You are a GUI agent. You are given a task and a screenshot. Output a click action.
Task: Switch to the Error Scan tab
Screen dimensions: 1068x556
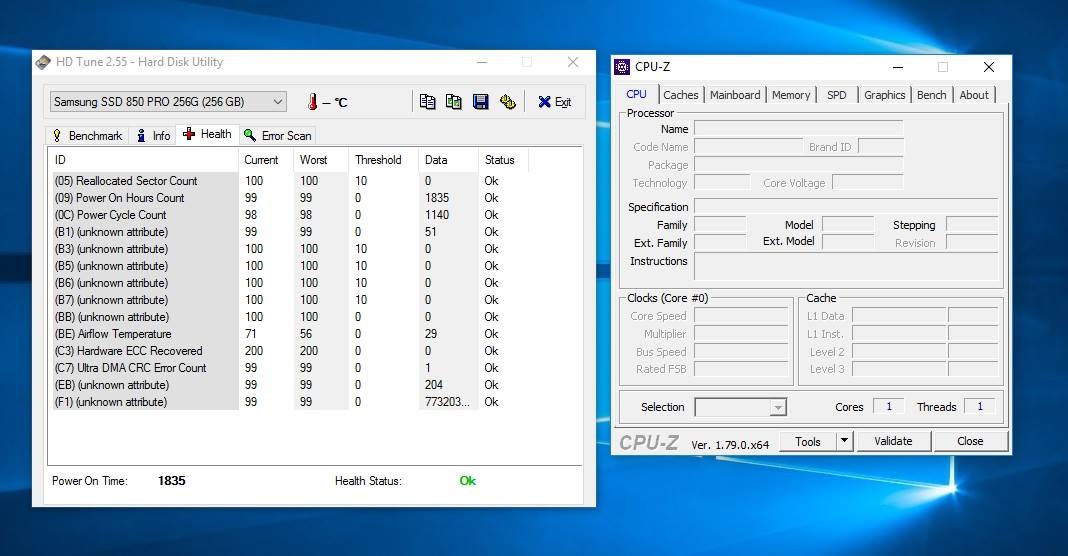coord(277,135)
